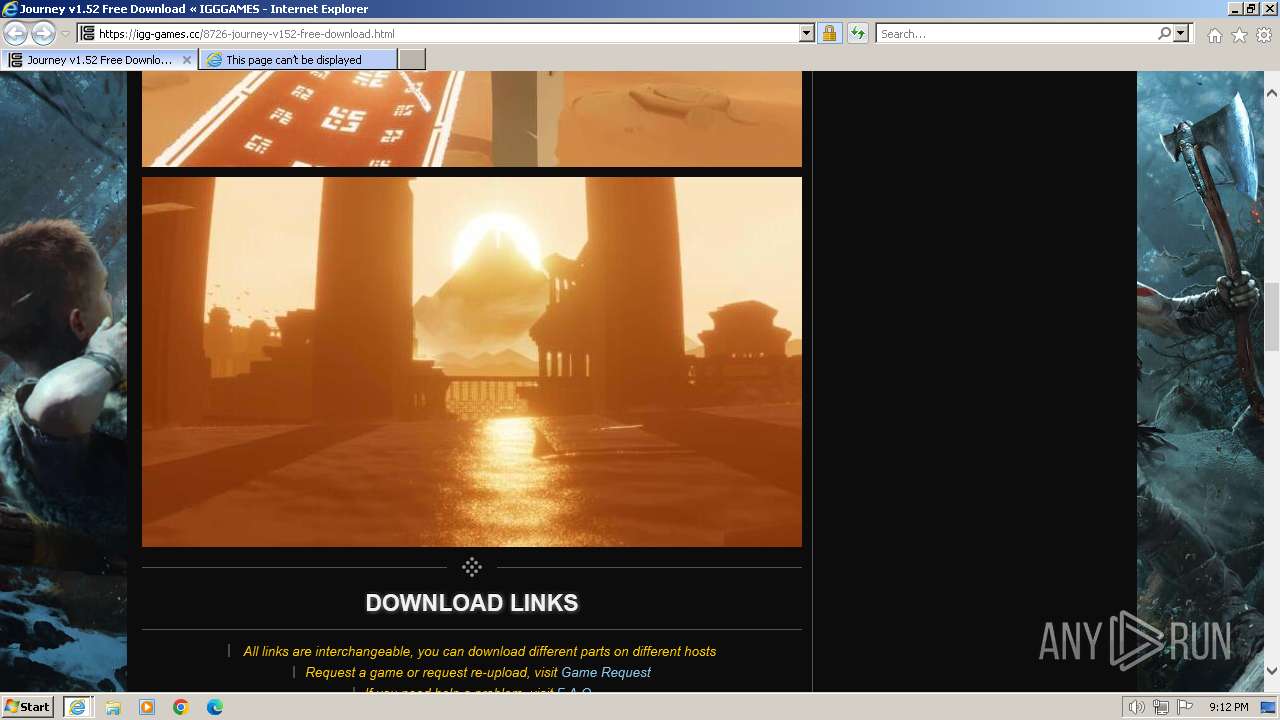This screenshot has height=720, width=1280.
Task: Click the Internet Explorer title bar icon
Action: click(9, 9)
